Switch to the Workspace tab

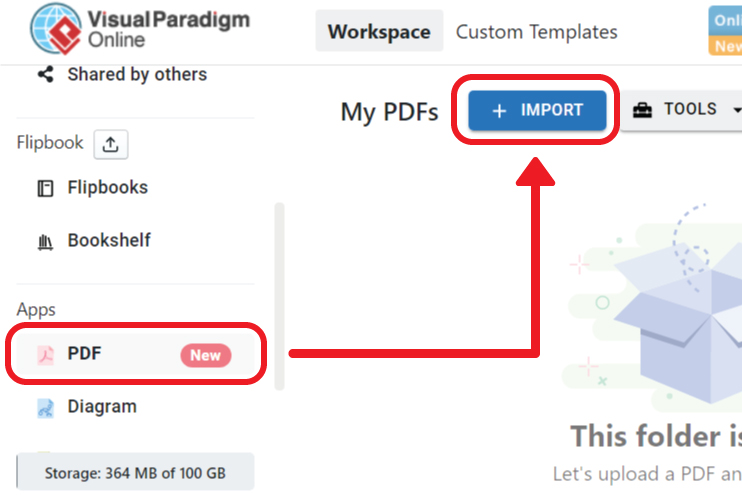pos(379,32)
